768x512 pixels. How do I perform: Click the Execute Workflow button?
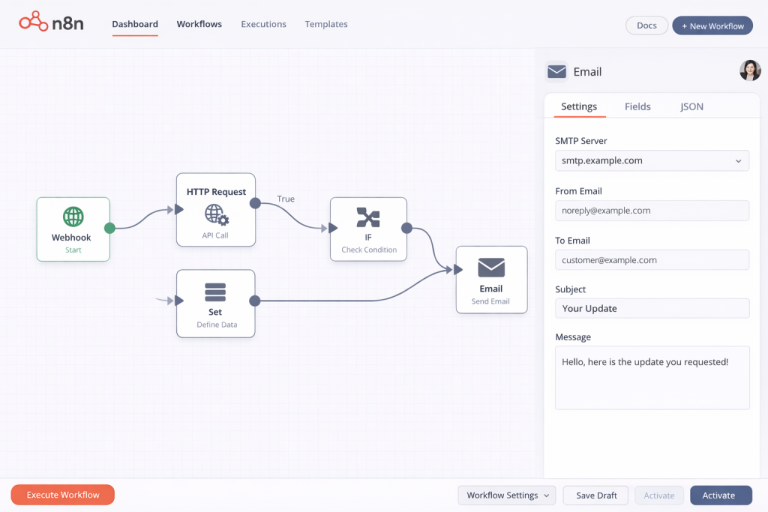coord(63,495)
